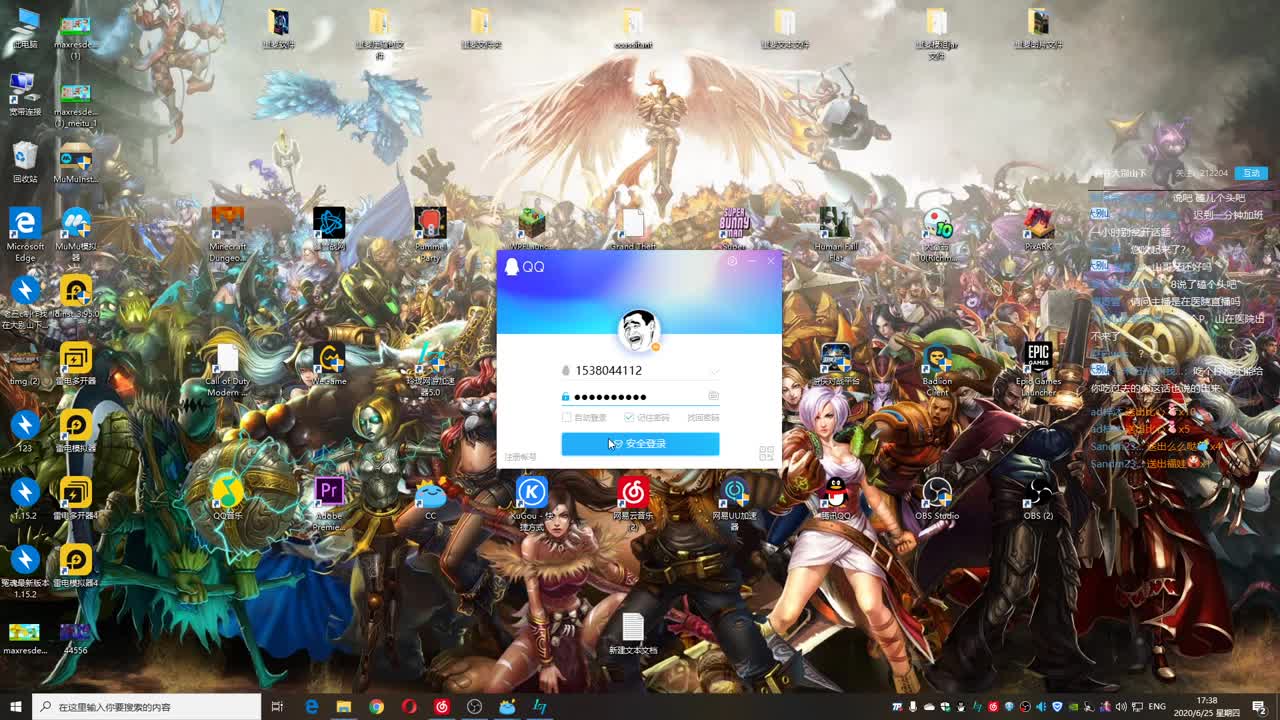Select the Badlion Client desktop shortcut
The image size is (1280, 720).
pos(937,370)
